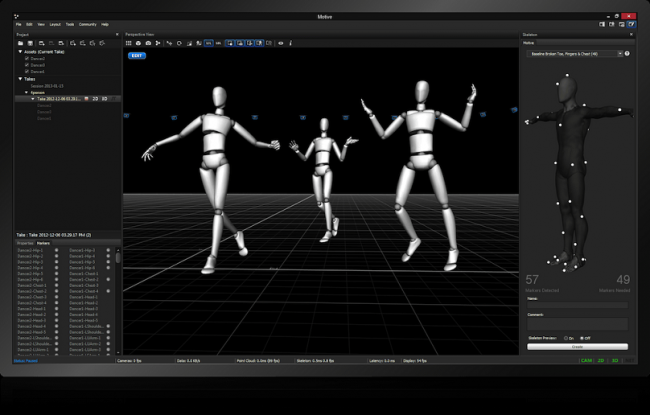Click the rotate/orbit icon in viewport toolbar
The image size is (650, 415).
pyautogui.click(x=179, y=43)
